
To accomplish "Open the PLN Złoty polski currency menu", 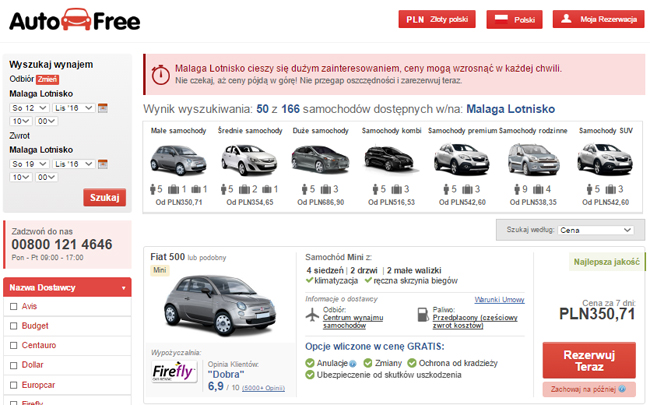I will point(436,19).
